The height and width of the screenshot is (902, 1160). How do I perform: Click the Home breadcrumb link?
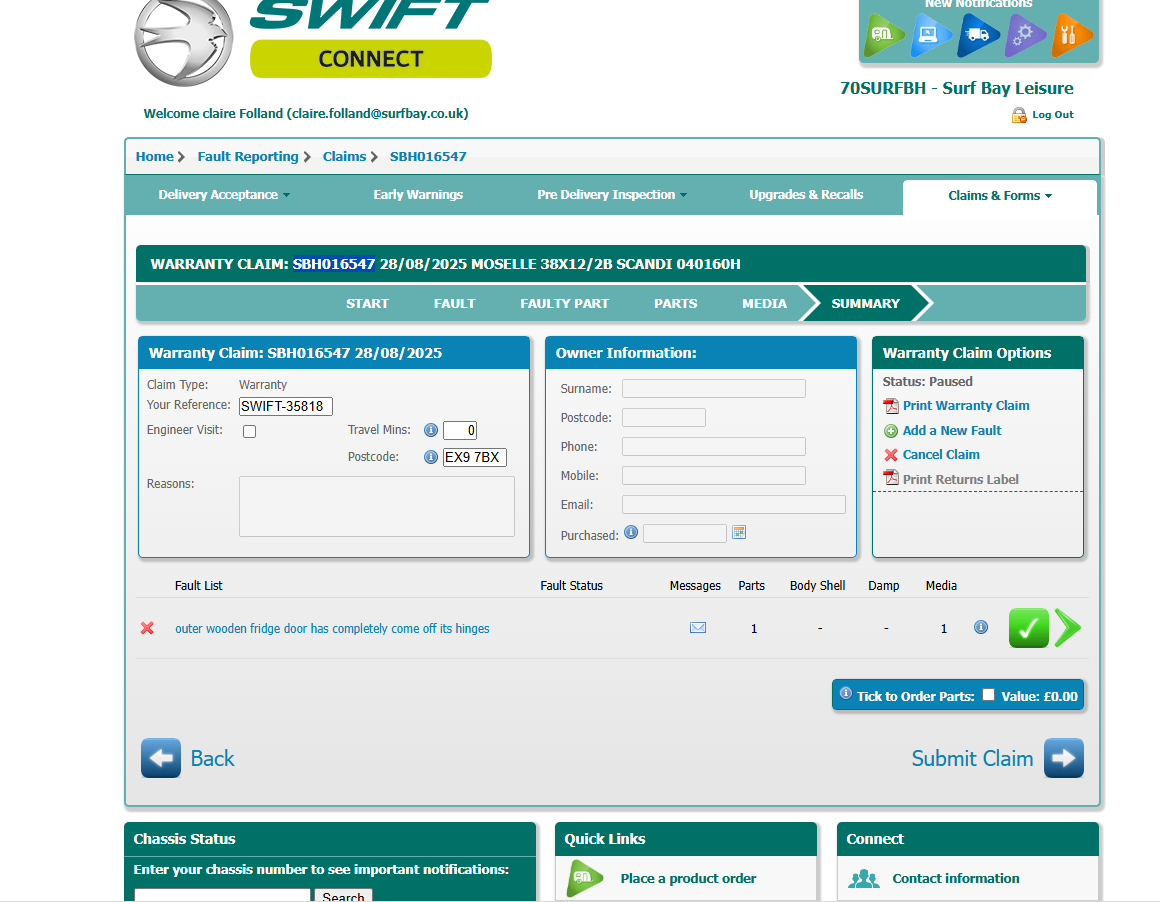coord(154,156)
